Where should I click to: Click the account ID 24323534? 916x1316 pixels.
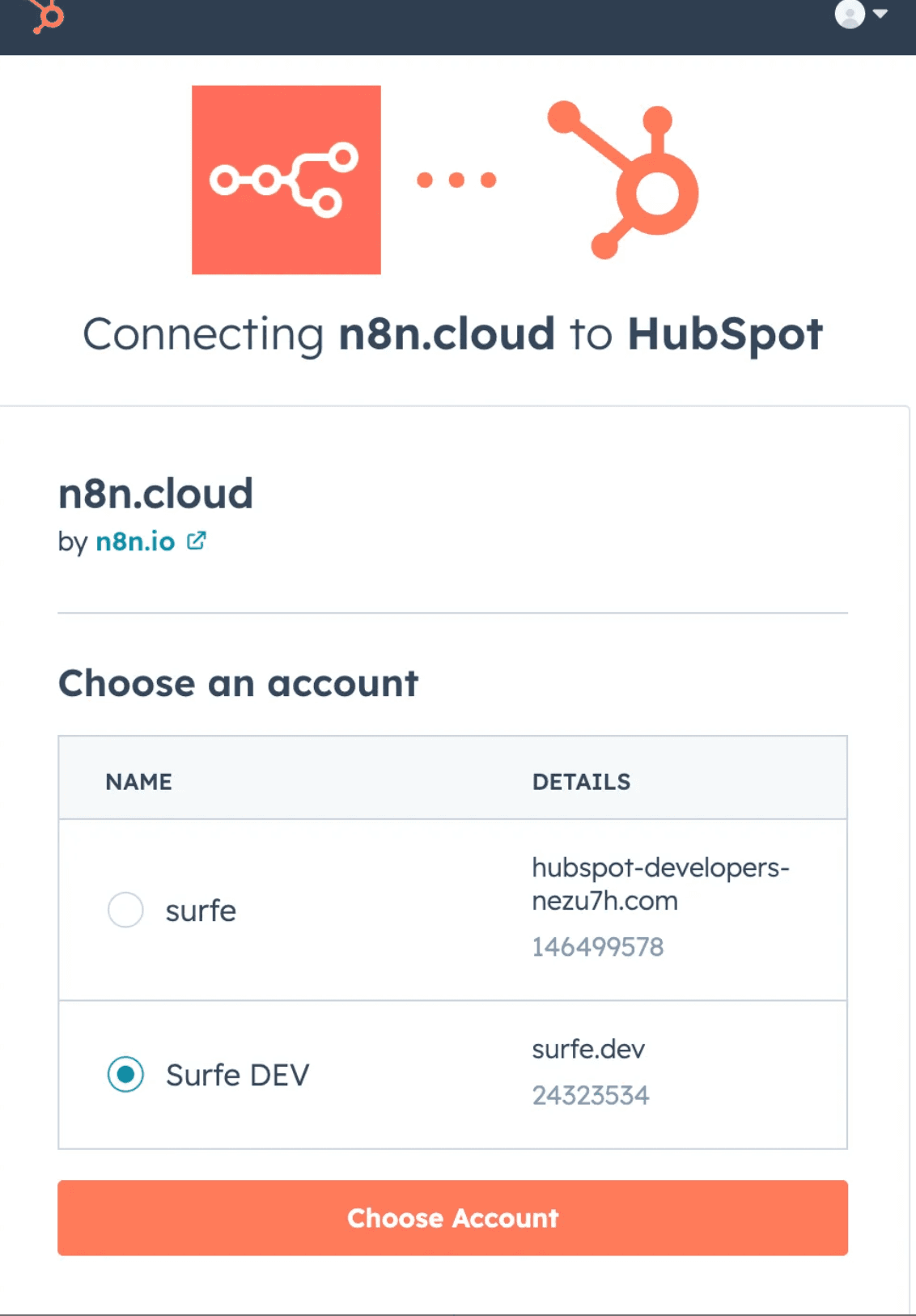tap(591, 1096)
